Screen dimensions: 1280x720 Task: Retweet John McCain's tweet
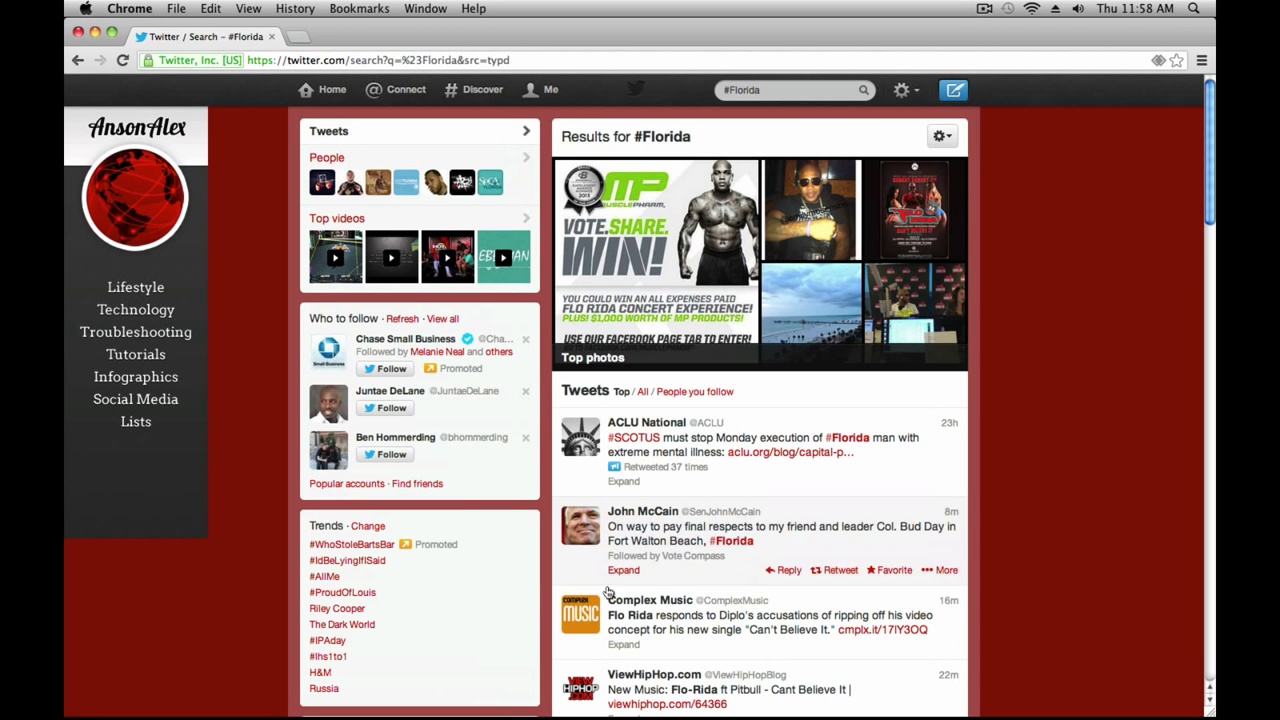pyautogui.click(x=834, y=570)
